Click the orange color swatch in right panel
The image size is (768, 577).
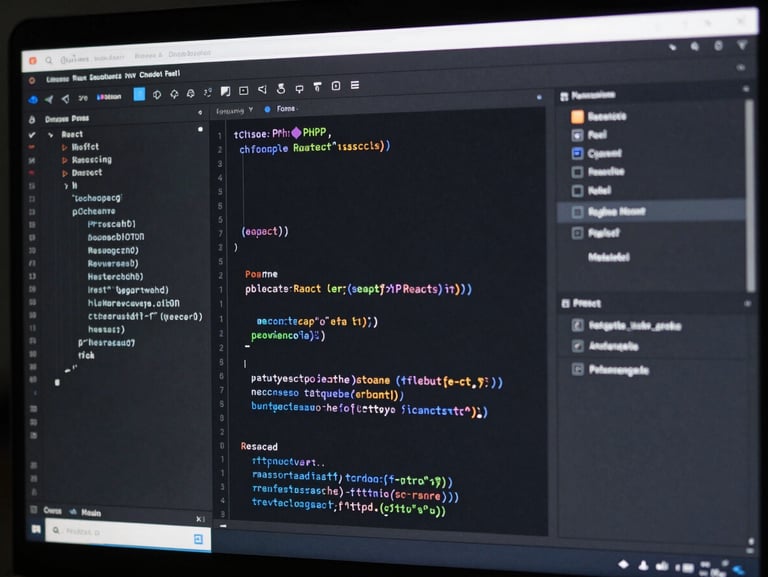[577, 117]
